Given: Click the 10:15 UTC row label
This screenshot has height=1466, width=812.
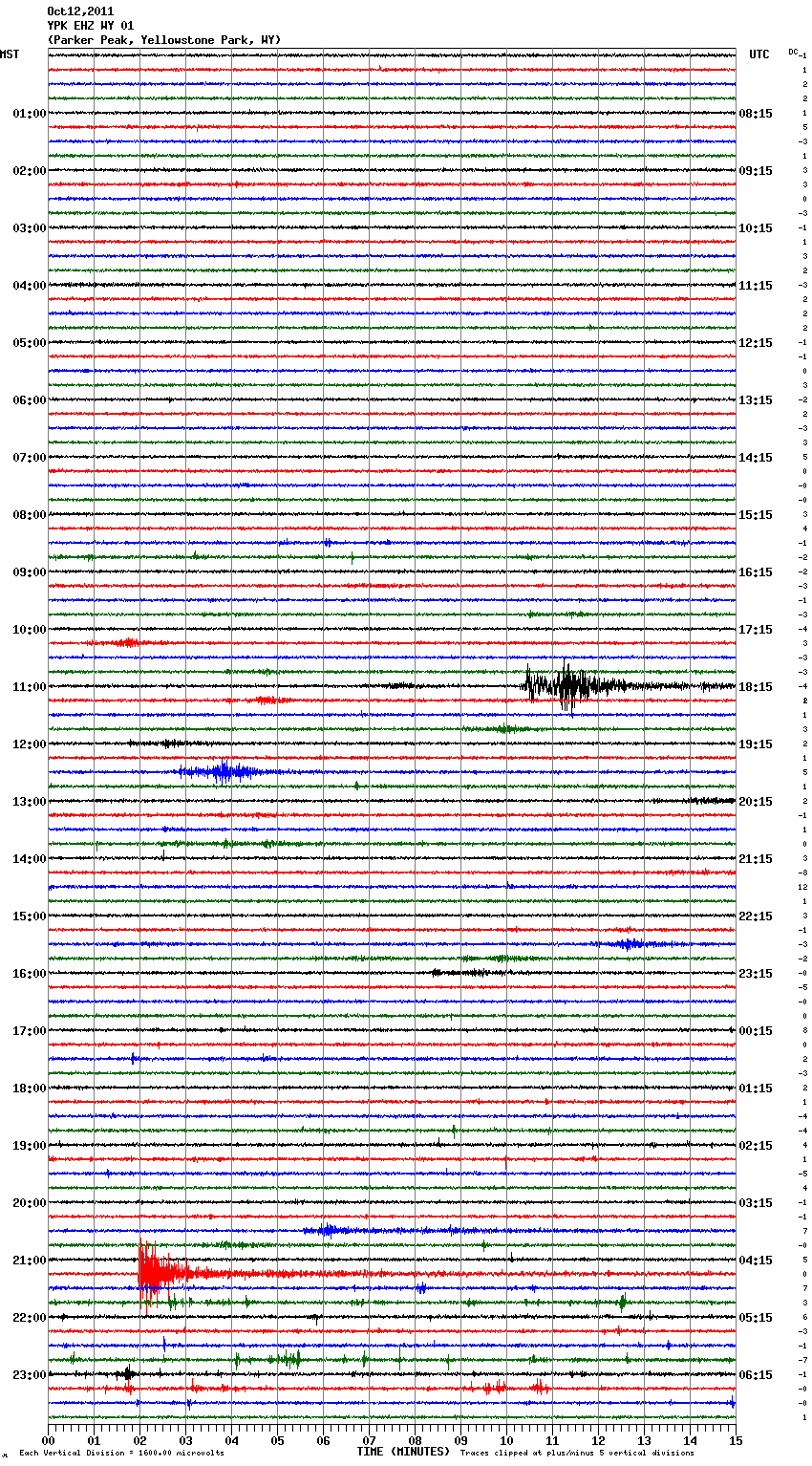Looking at the screenshot, I should 756,228.
